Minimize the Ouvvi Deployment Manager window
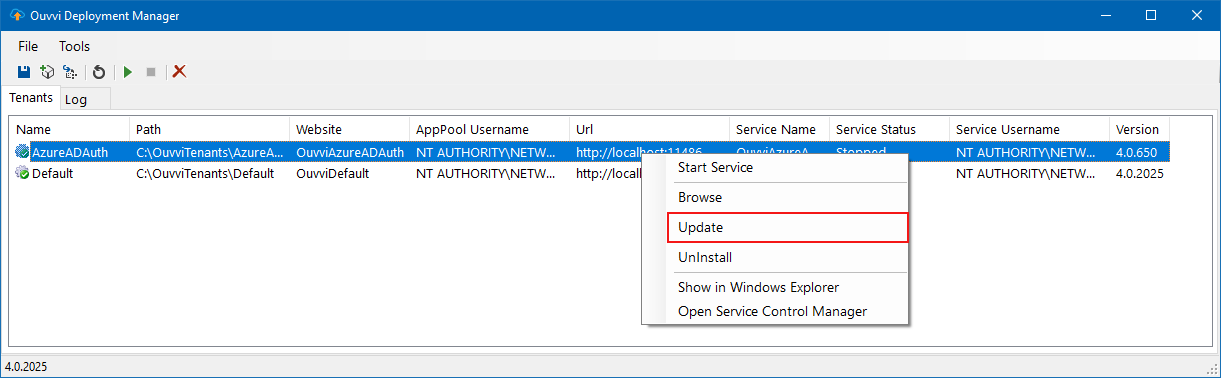This screenshot has width=1221, height=378. point(1106,15)
